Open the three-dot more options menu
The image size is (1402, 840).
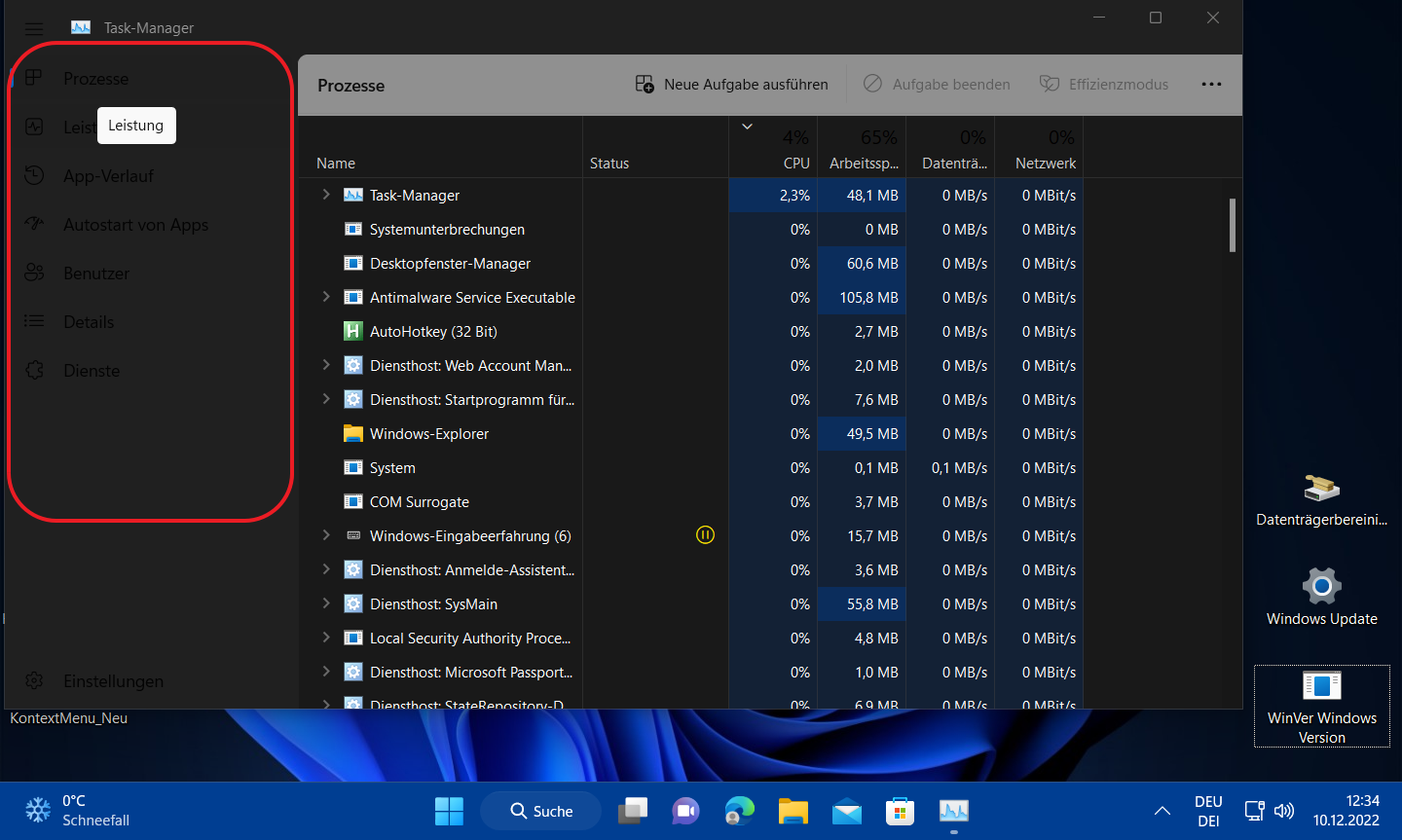pos(1211,85)
